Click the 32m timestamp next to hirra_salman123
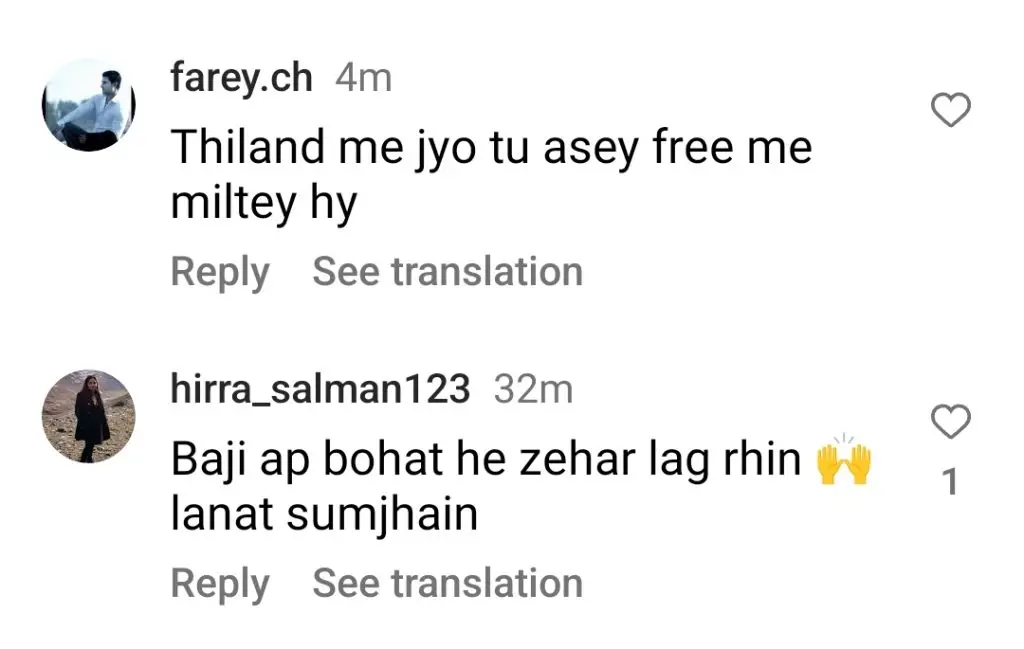Viewport: 1024px width, 649px height. click(x=533, y=390)
